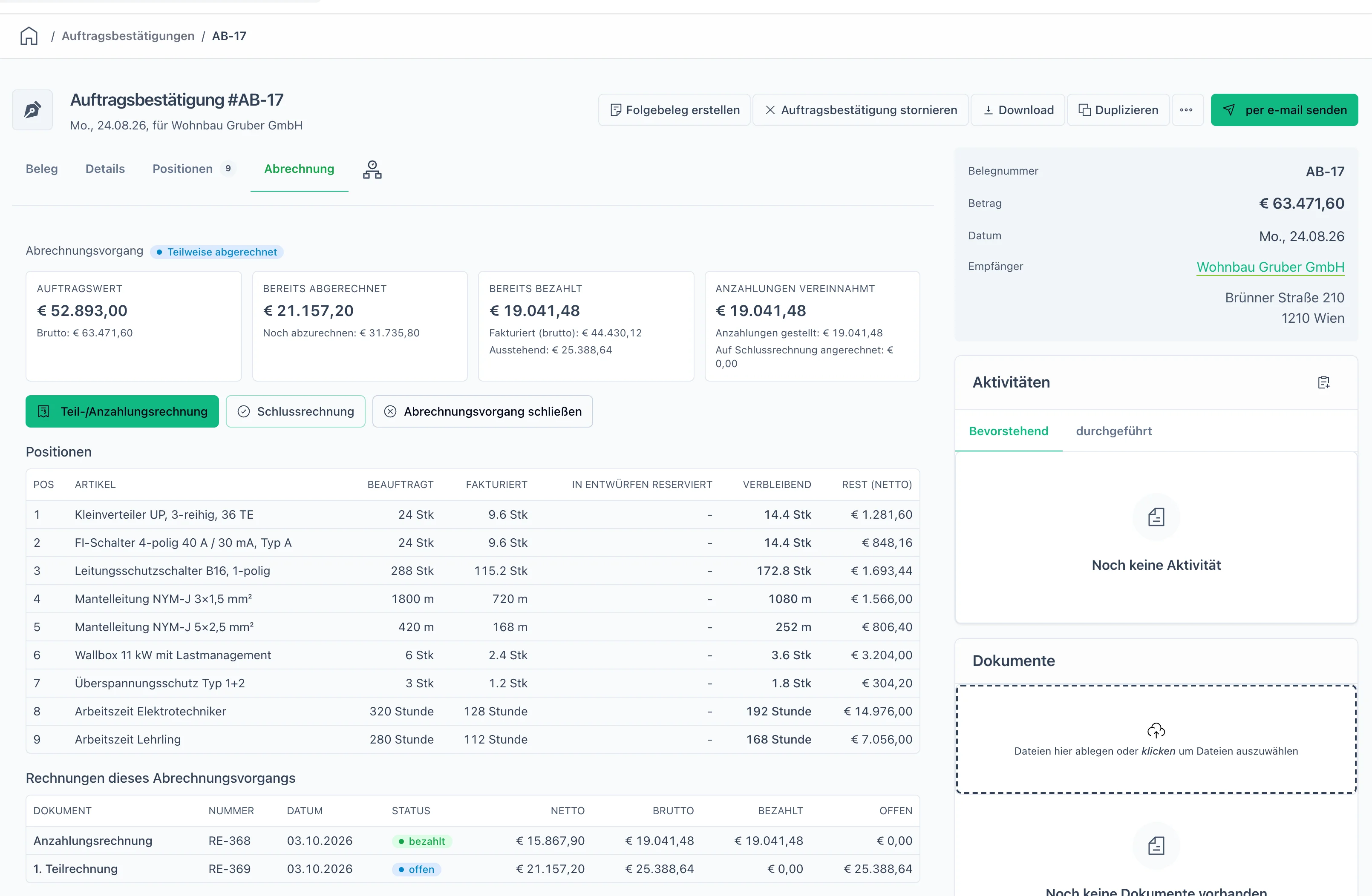
Task: Click the cloud upload icon
Action: point(1156,731)
